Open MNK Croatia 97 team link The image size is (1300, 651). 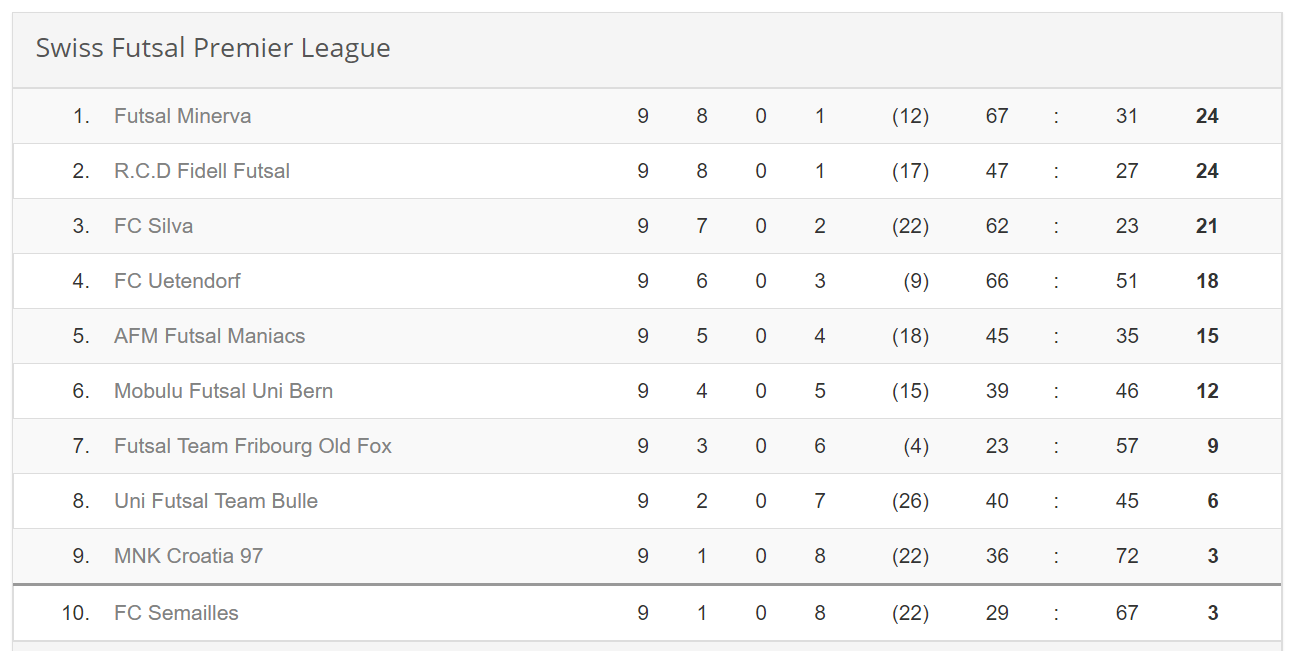[188, 556]
